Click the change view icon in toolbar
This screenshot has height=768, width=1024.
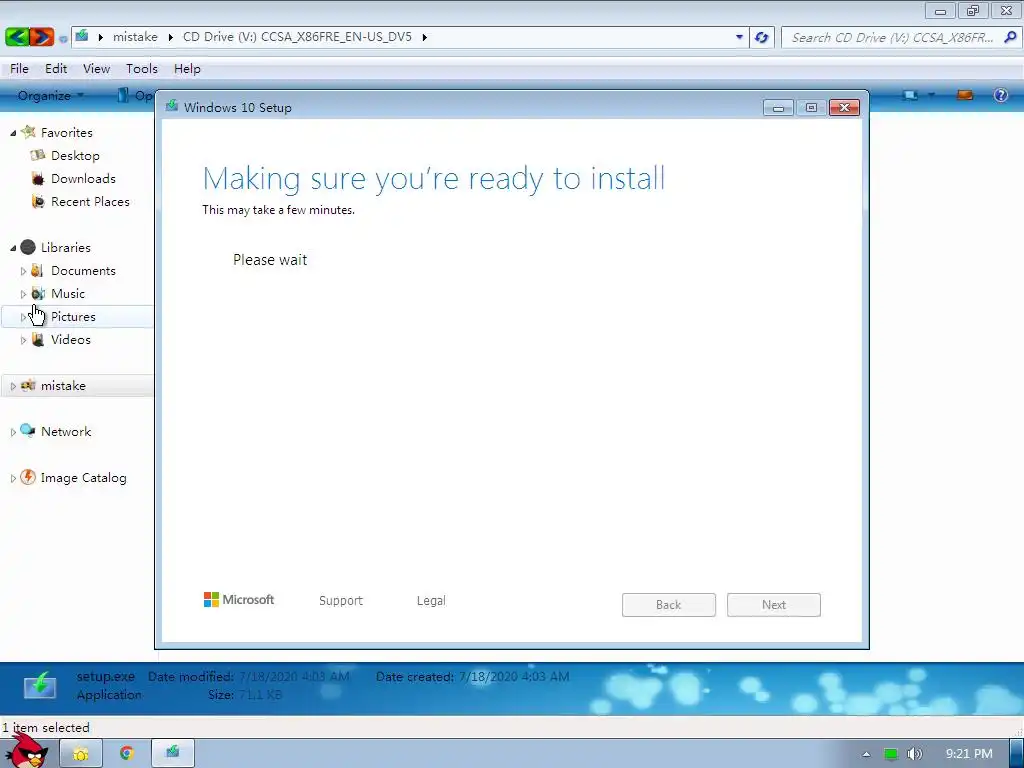tap(910, 95)
